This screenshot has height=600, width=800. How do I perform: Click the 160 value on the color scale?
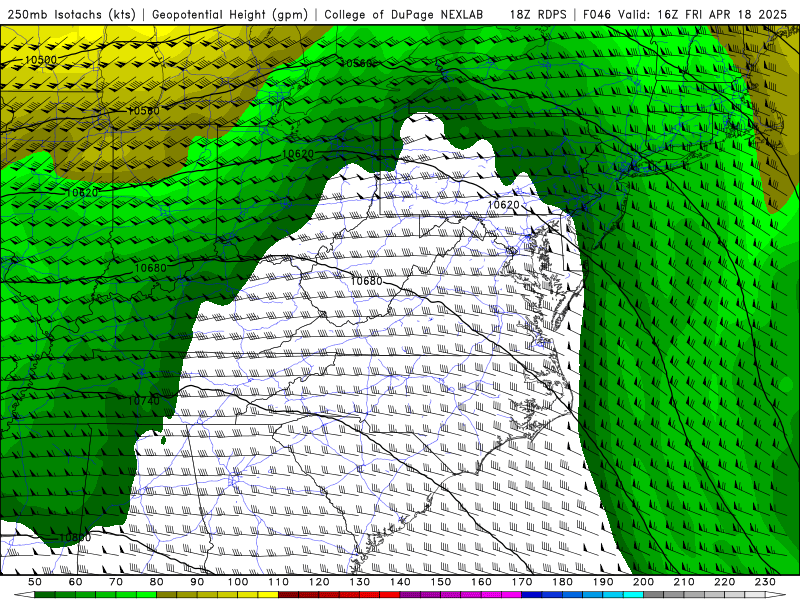[x=481, y=582]
